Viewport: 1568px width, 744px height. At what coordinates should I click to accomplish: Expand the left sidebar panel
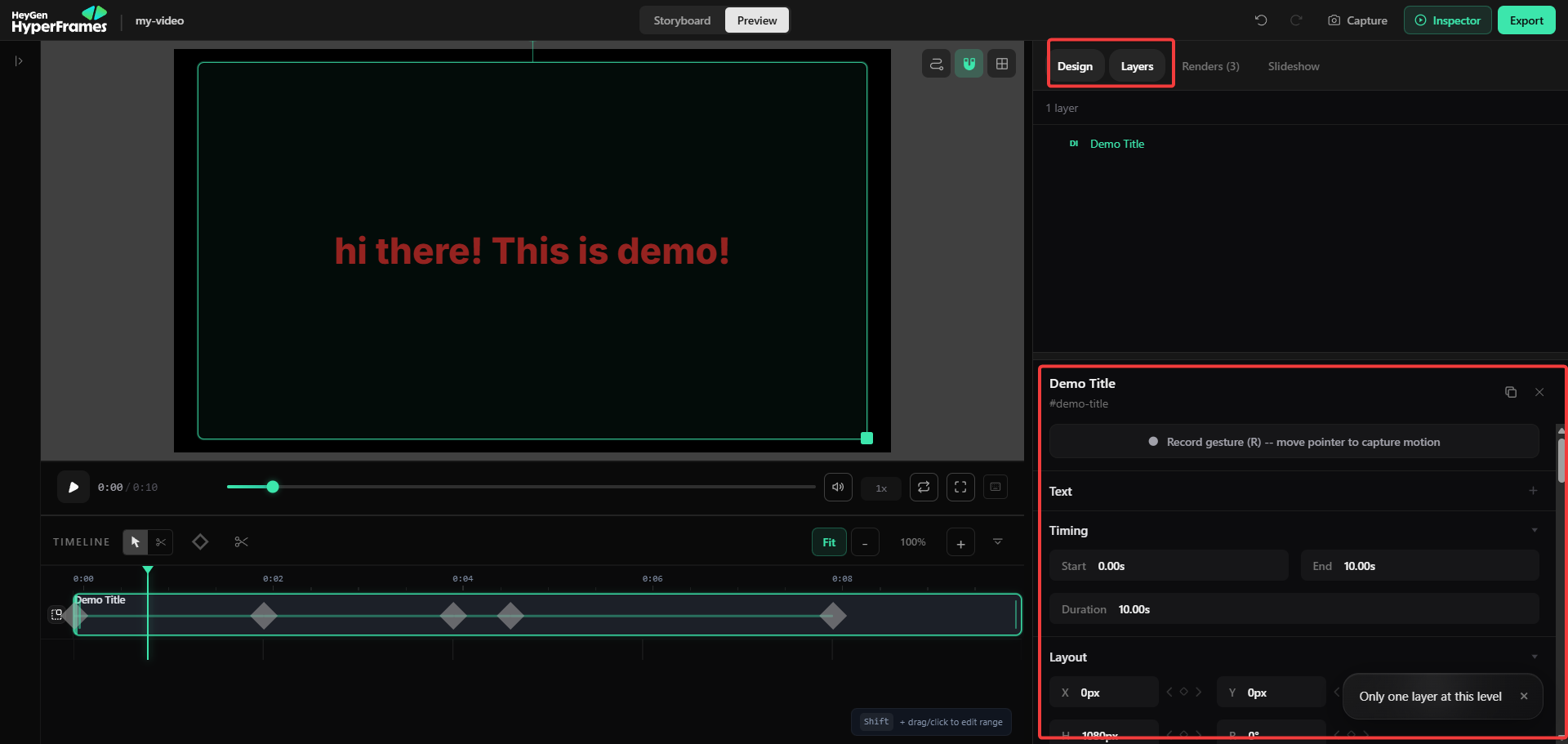click(x=19, y=61)
